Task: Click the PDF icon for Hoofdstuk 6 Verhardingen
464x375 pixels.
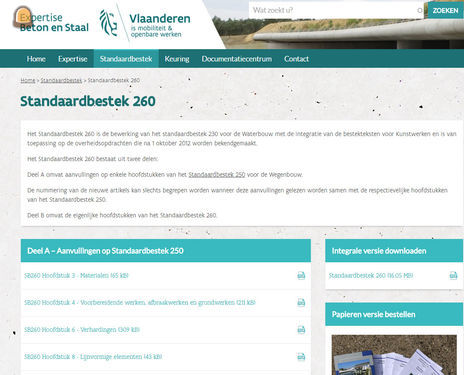Action: 301,329
